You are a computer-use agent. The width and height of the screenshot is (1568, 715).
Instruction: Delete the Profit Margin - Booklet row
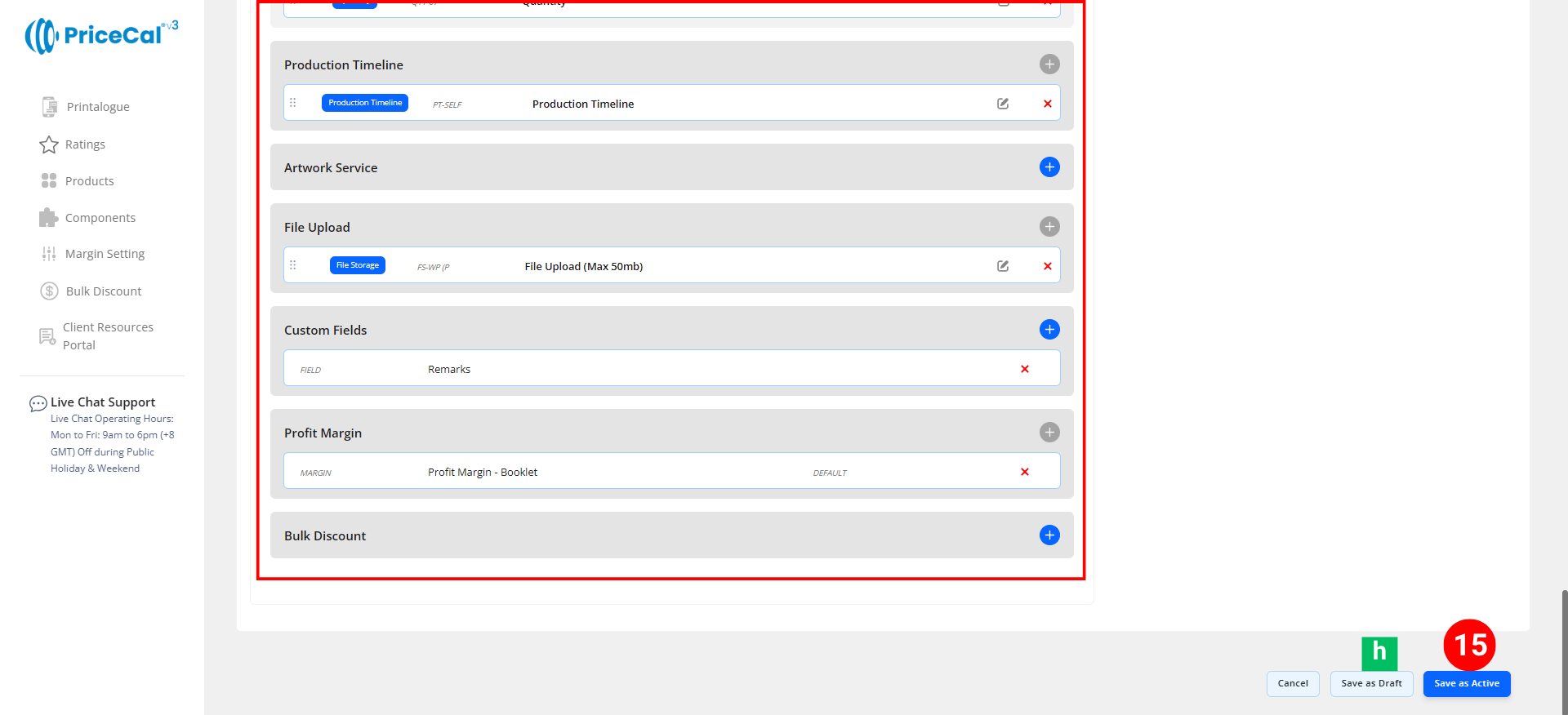click(x=1024, y=472)
